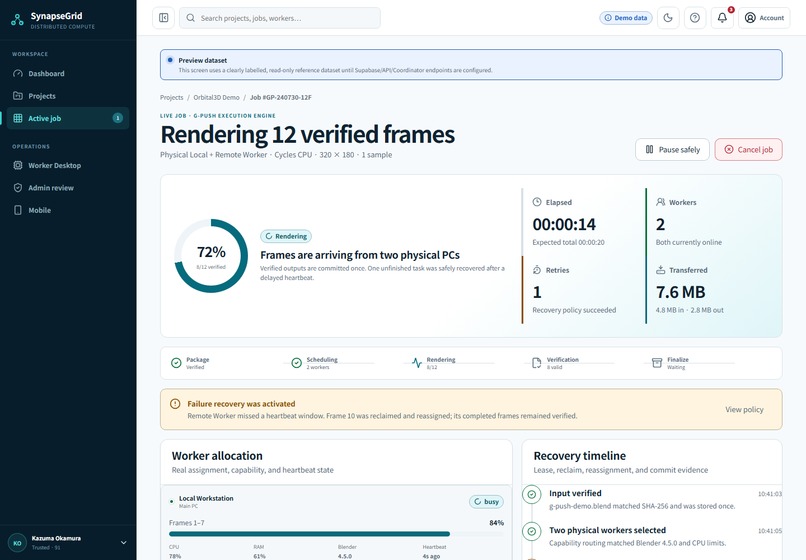
Task: Switch theme with the moon icon
Action: click(668, 18)
